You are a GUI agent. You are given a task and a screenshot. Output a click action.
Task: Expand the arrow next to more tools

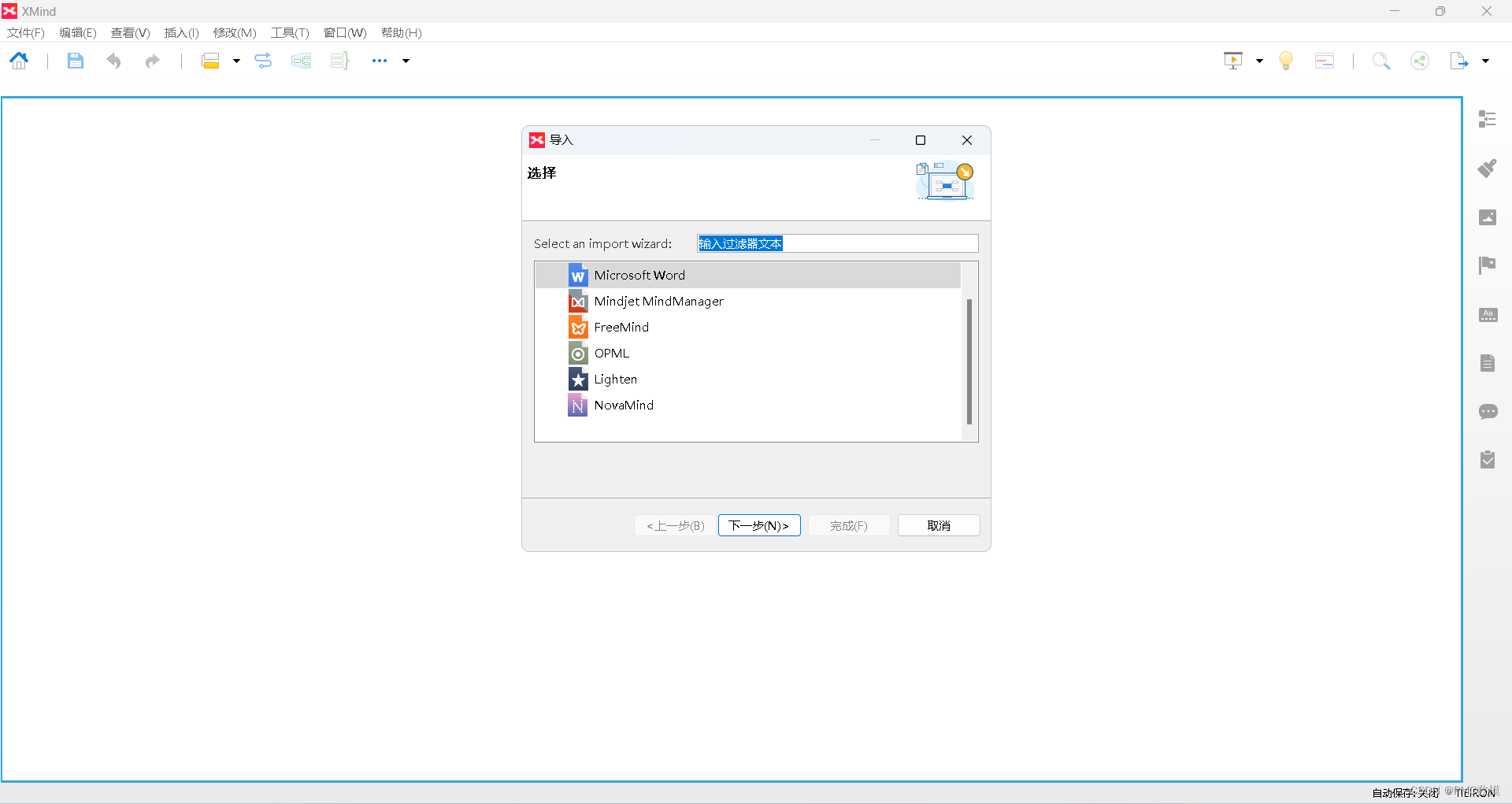pyautogui.click(x=406, y=61)
